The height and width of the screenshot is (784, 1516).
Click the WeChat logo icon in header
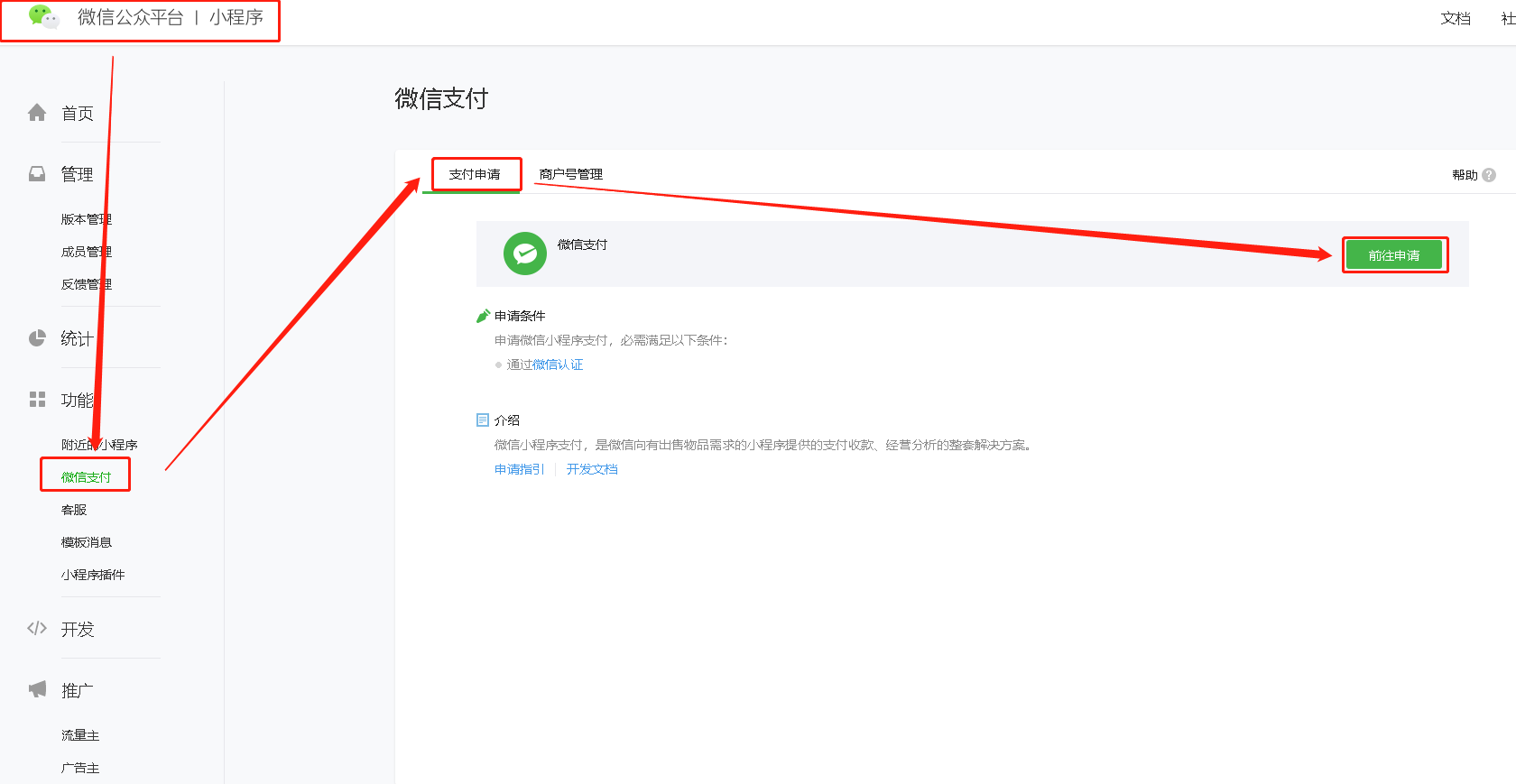coord(43,16)
